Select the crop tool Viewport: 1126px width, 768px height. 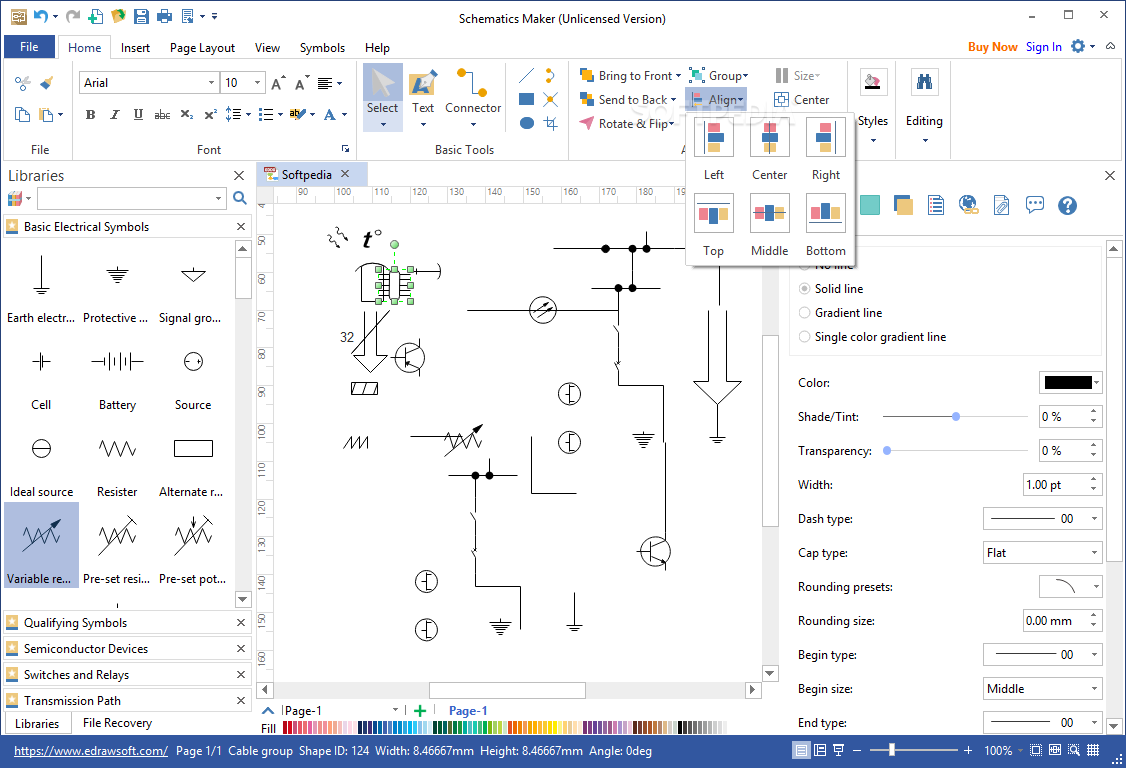551,123
